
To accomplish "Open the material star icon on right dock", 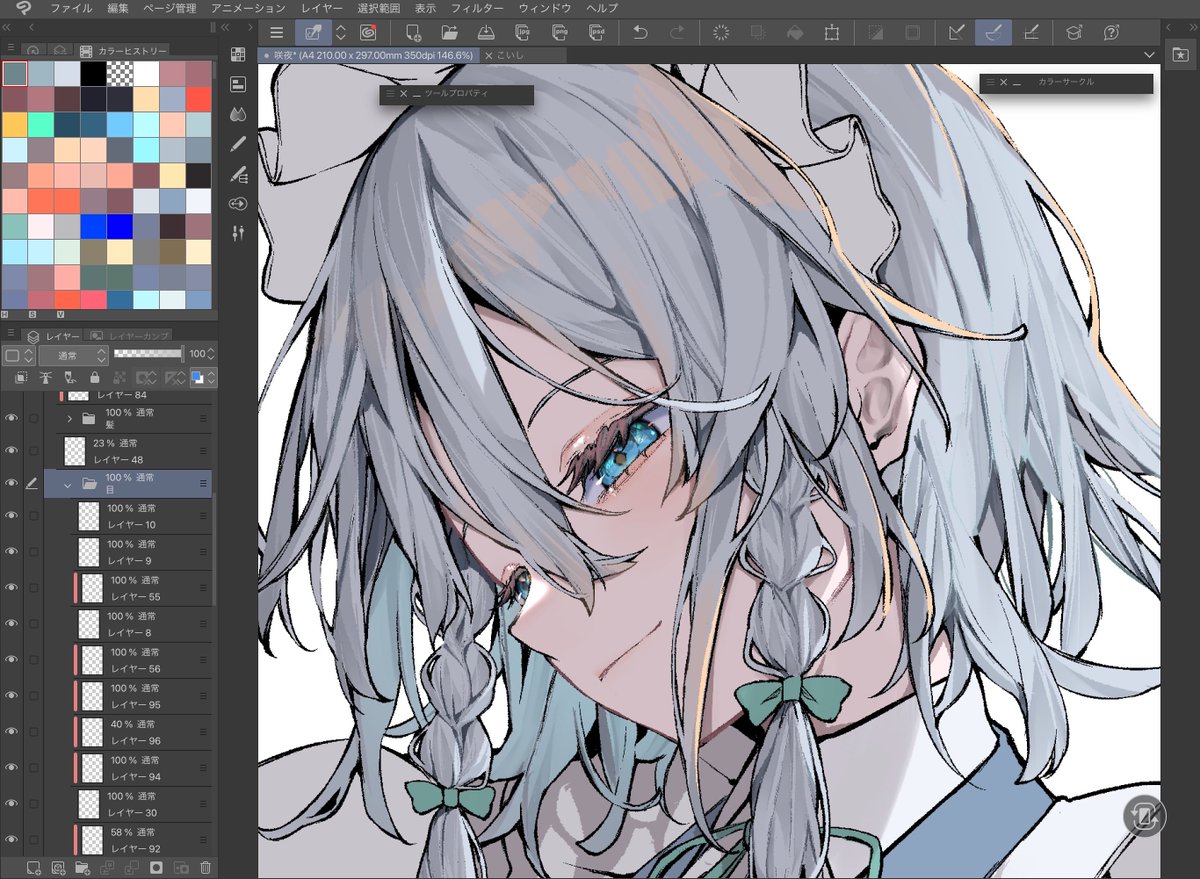I will (x=1180, y=54).
